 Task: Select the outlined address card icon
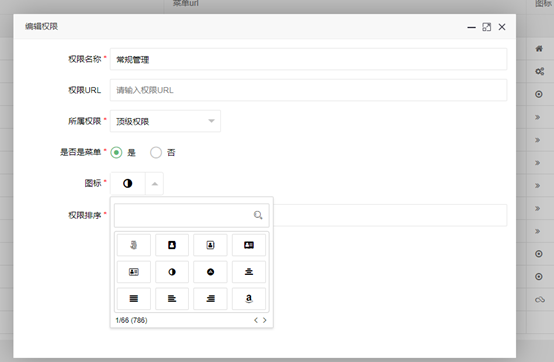point(134,272)
